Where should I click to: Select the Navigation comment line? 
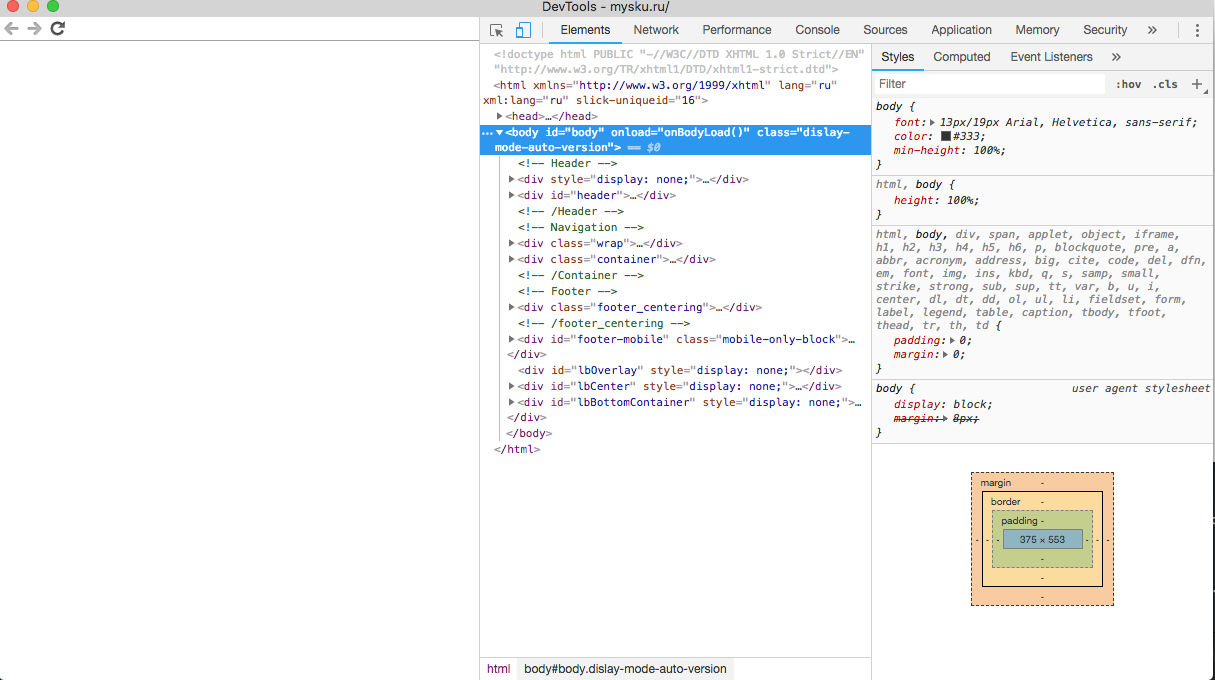(581, 228)
